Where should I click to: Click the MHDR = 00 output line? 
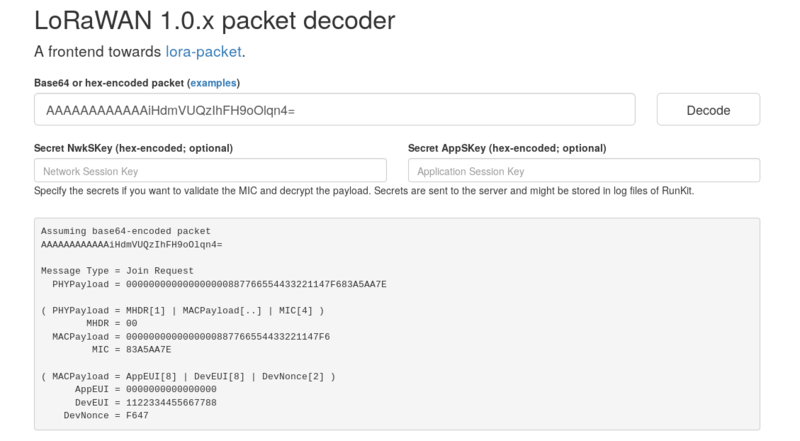[109, 323]
